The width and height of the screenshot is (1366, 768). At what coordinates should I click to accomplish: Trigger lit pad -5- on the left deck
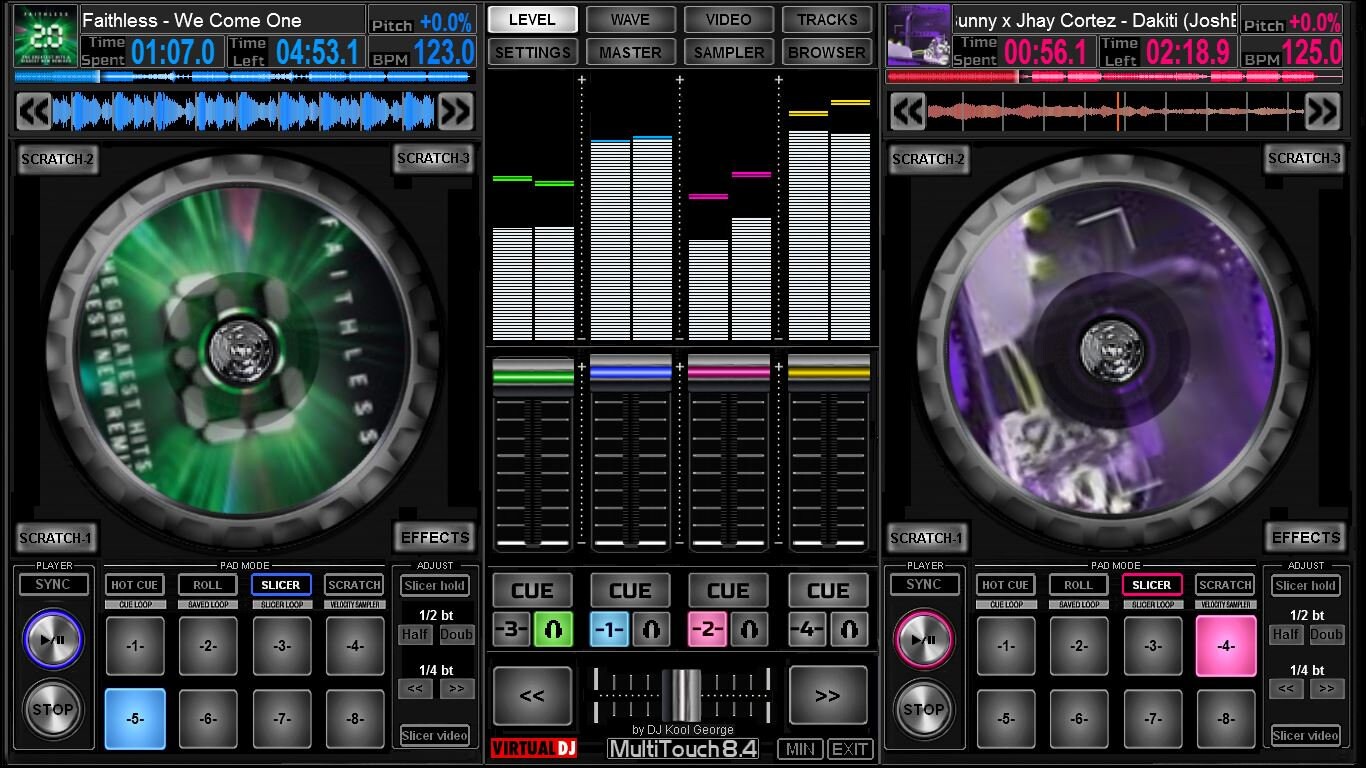pos(135,718)
